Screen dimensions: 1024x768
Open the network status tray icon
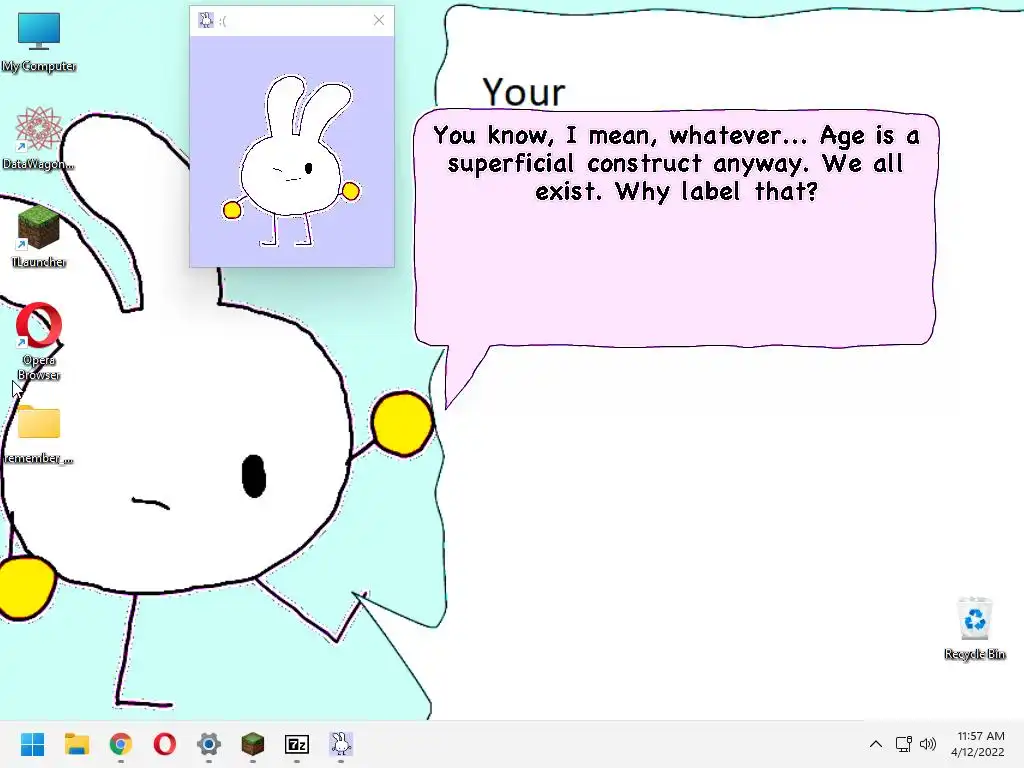(x=904, y=744)
